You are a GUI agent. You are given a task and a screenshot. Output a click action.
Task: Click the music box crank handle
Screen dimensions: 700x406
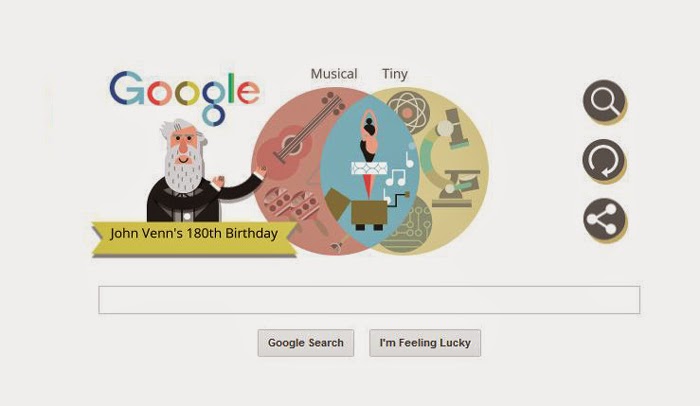(396, 199)
